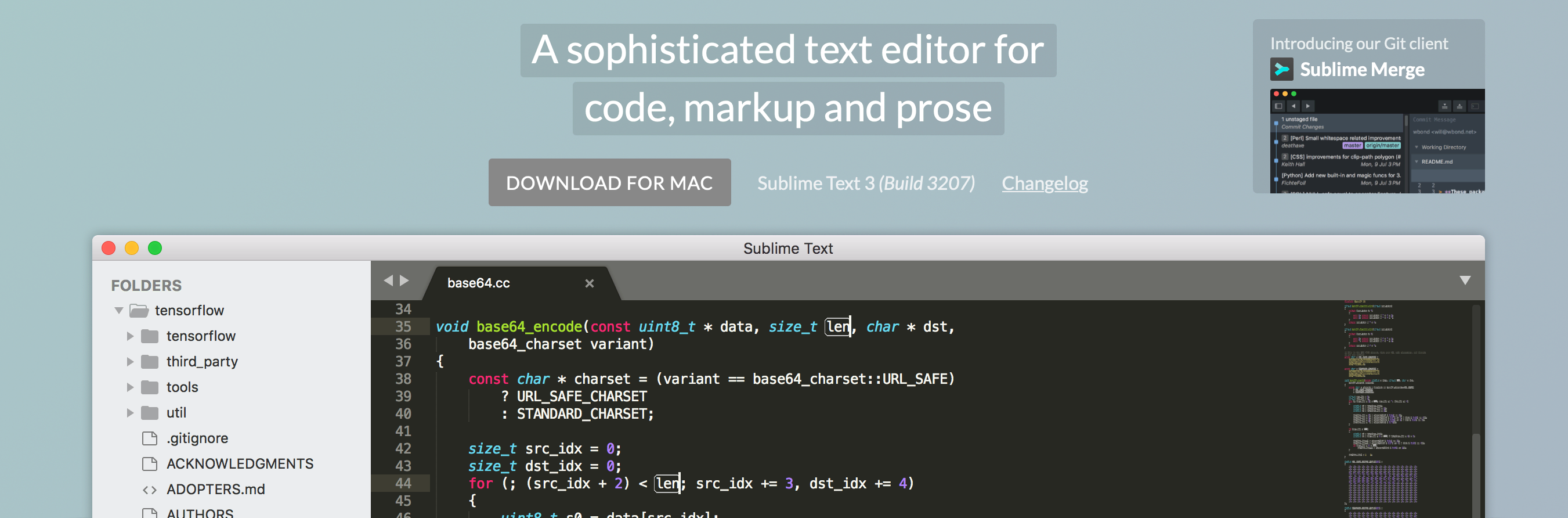The image size is (1568, 518).
Task: Open the .gitignore file
Action: pos(197,438)
